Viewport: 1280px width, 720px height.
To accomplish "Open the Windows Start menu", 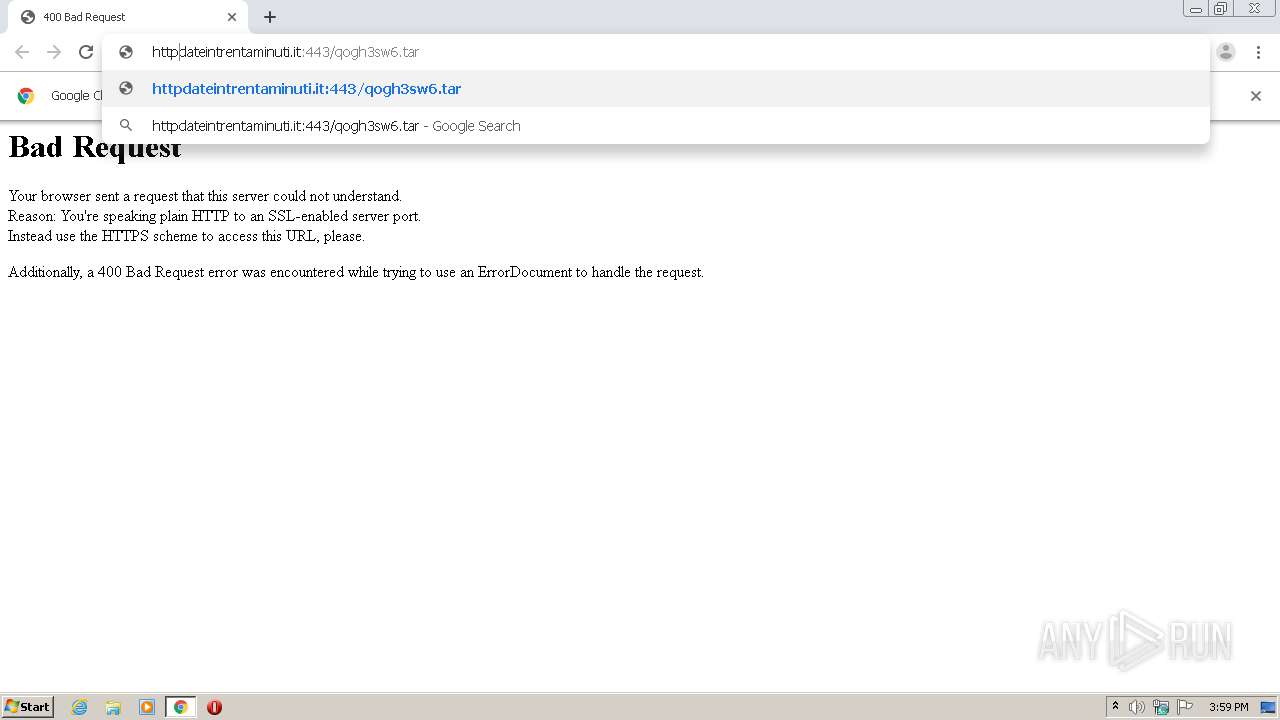I will point(28,707).
